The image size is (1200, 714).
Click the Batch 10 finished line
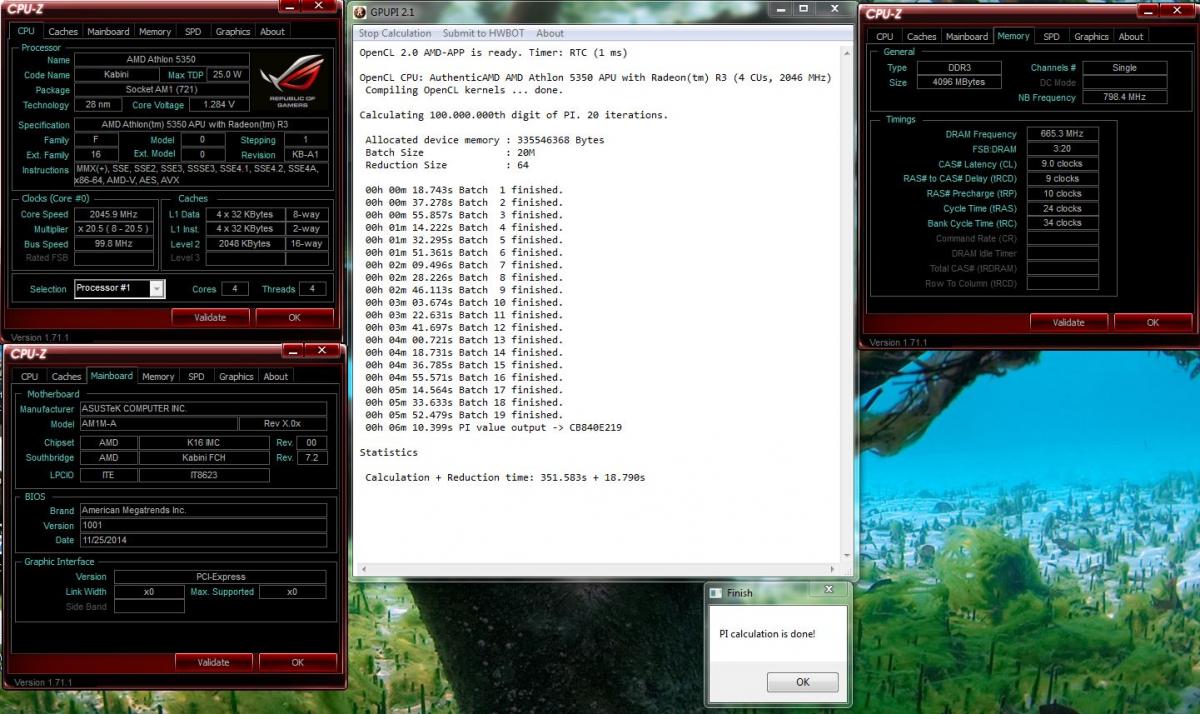[x=463, y=302]
